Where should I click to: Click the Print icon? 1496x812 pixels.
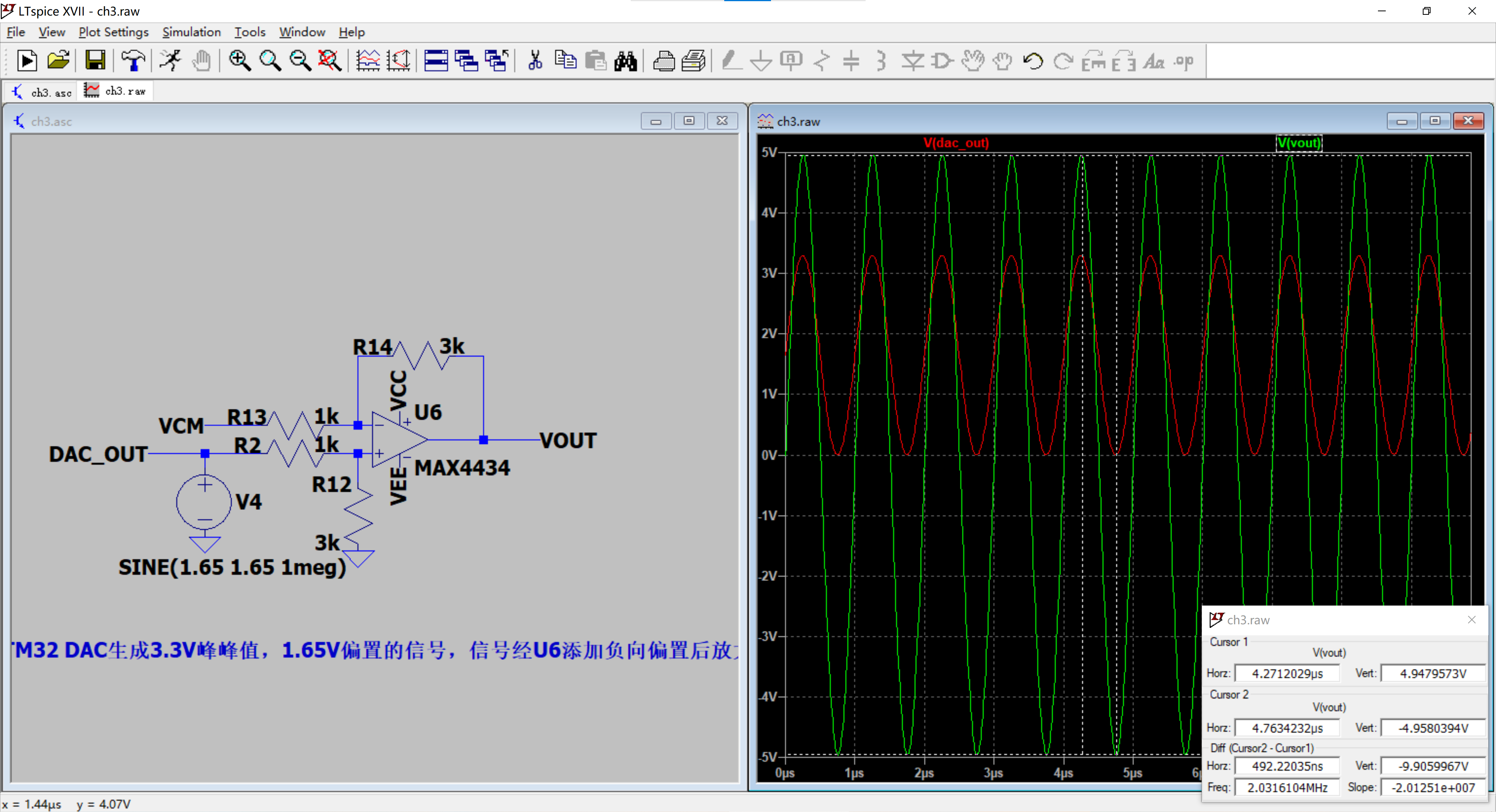(x=664, y=61)
